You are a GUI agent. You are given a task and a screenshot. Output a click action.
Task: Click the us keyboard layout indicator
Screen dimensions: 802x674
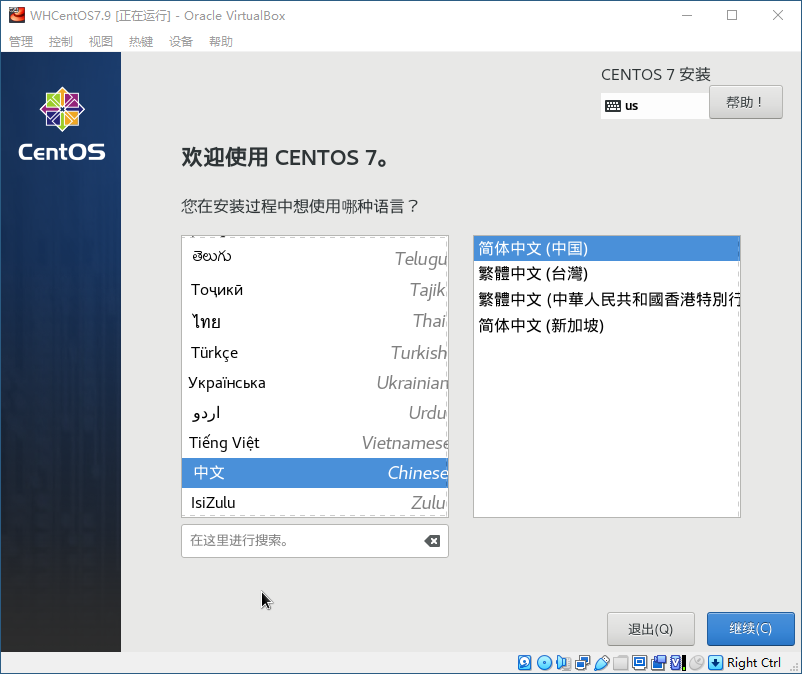pyautogui.click(x=655, y=106)
